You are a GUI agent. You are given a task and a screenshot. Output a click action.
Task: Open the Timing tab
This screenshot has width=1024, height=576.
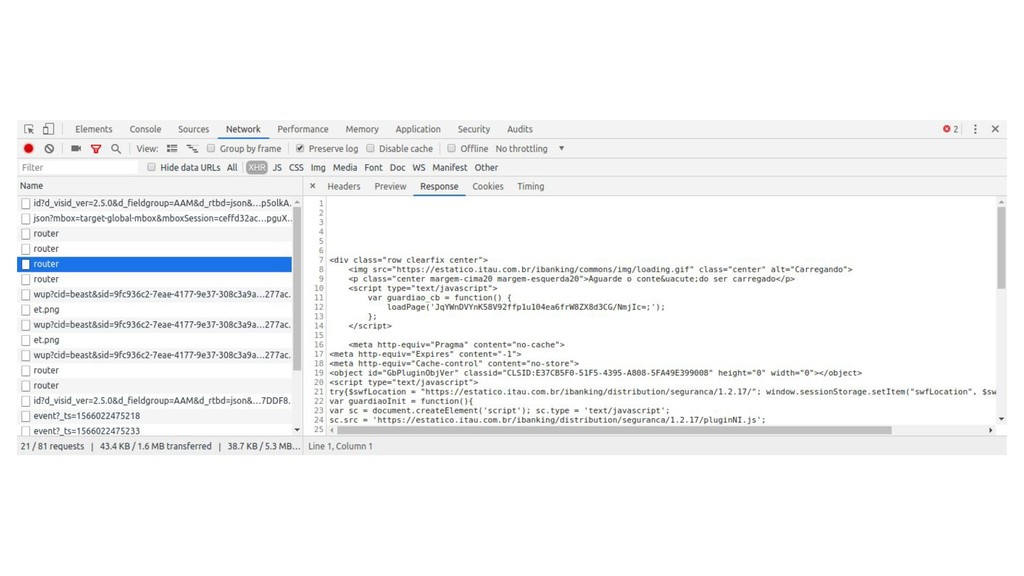click(x=530, y=187)
